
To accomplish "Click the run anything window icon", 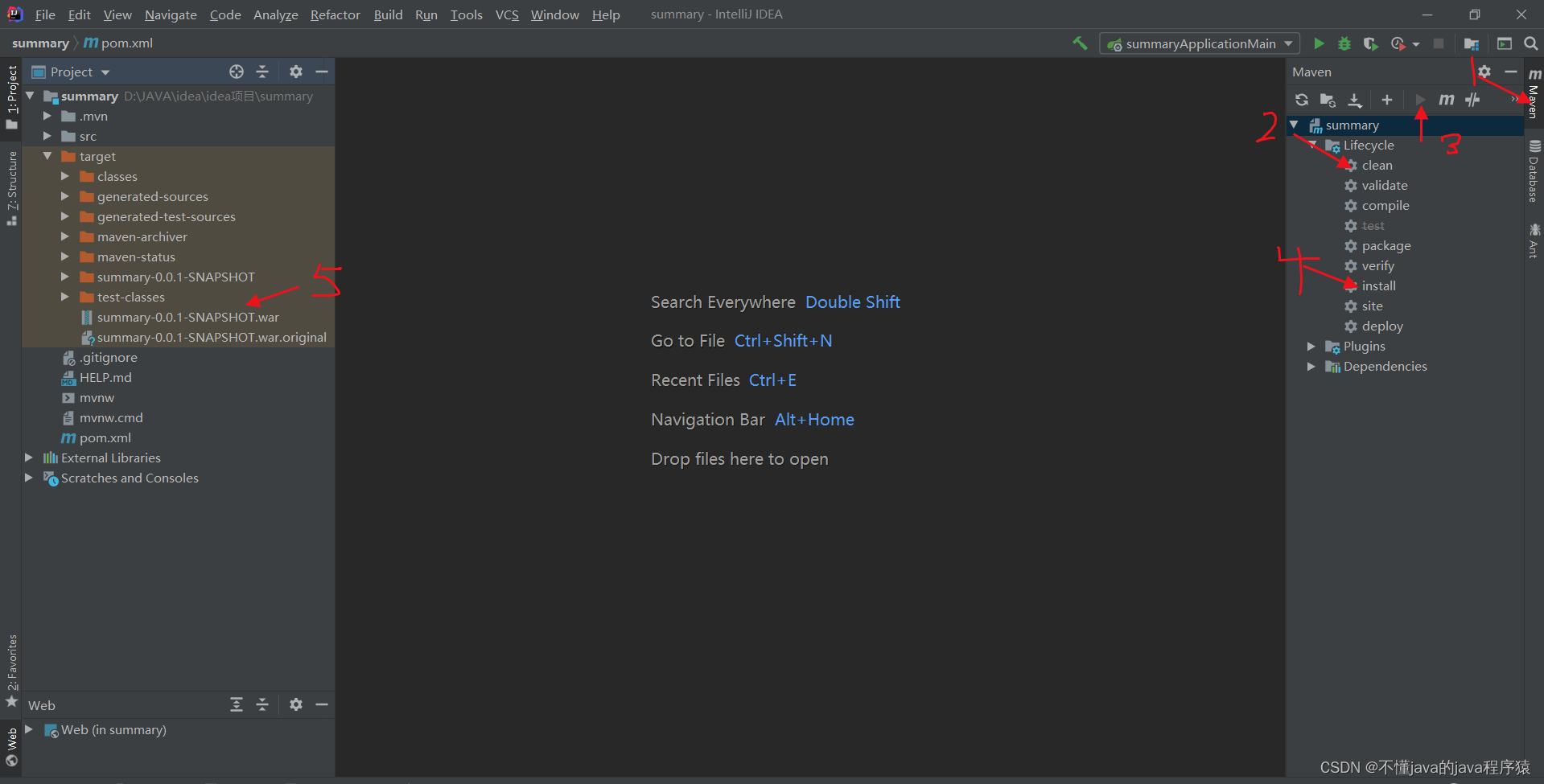I will click(1505, 43).
